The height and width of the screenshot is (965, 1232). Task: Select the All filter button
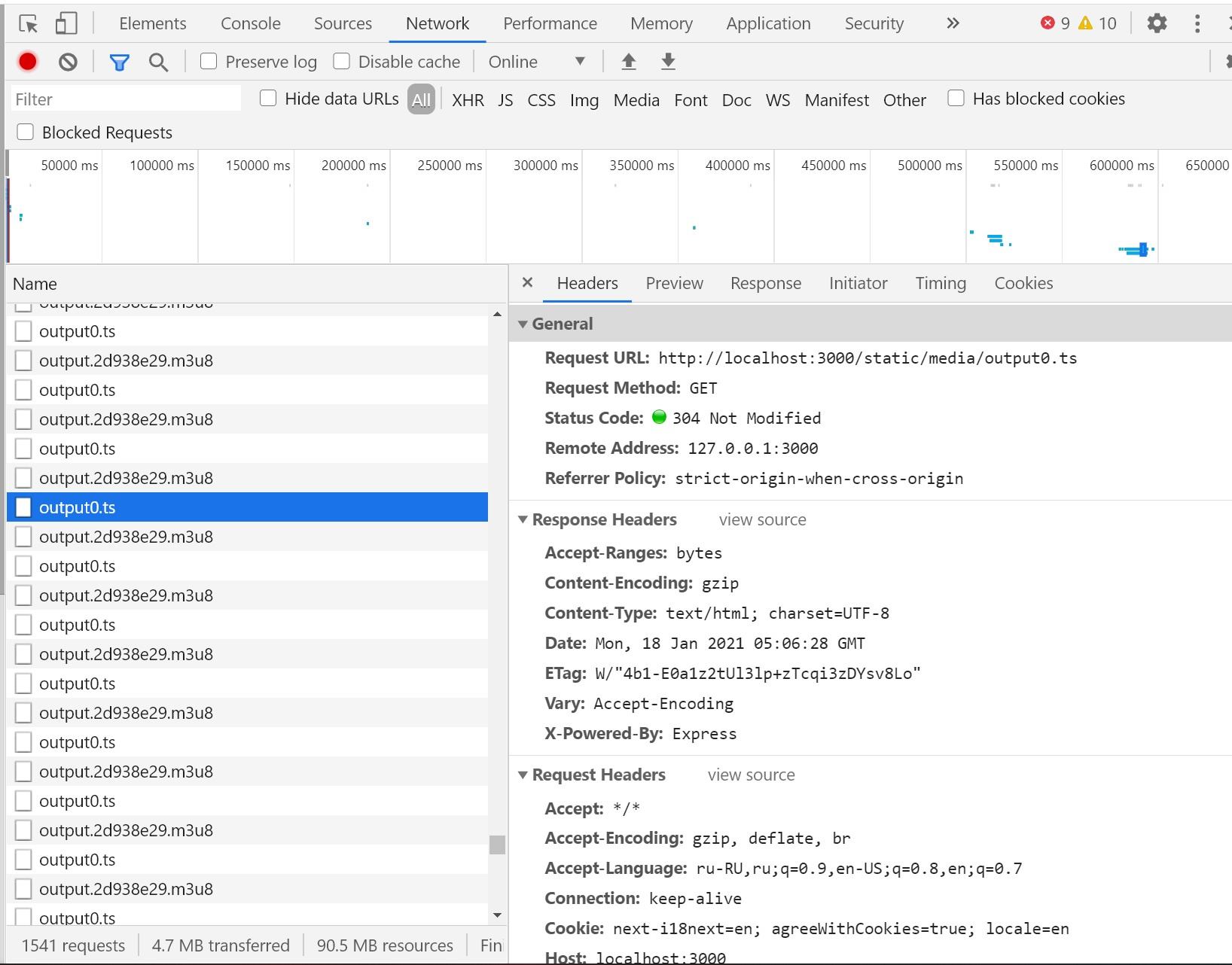click(422, 99)
